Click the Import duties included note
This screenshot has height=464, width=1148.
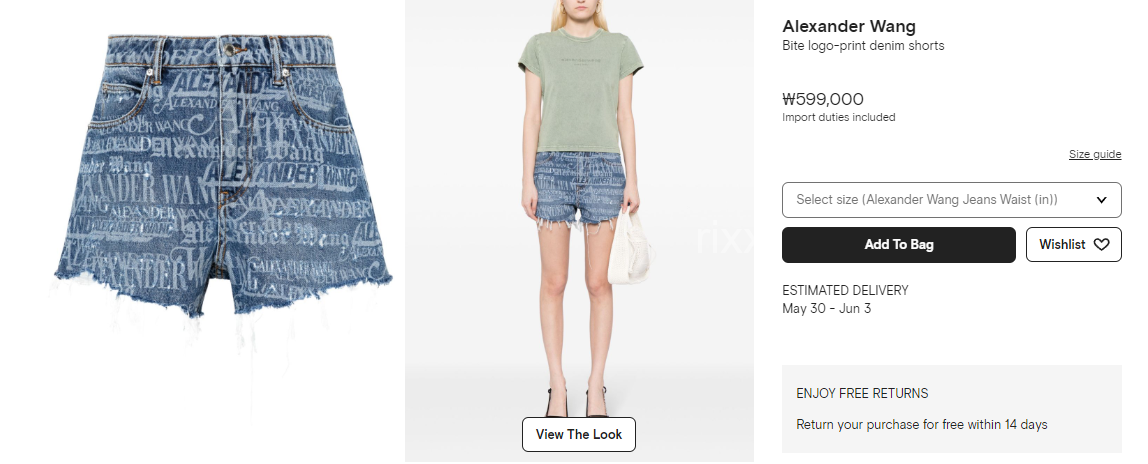(838, 117)
